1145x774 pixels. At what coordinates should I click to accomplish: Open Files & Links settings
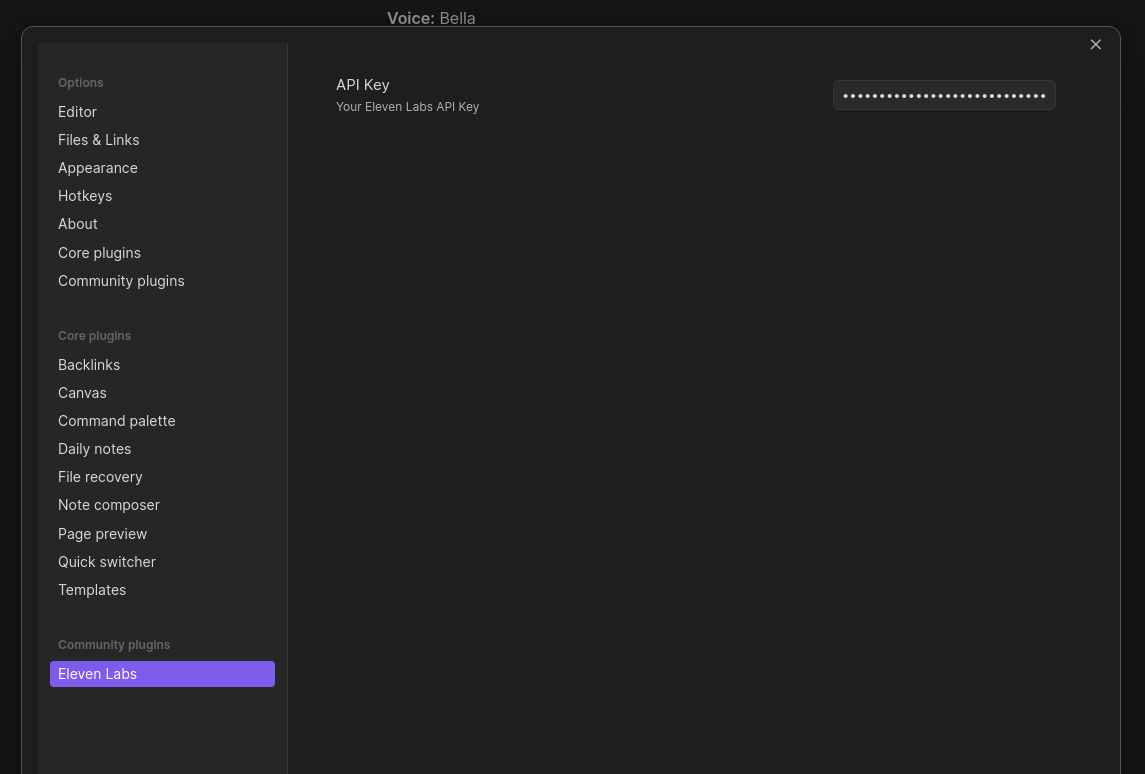98,140
